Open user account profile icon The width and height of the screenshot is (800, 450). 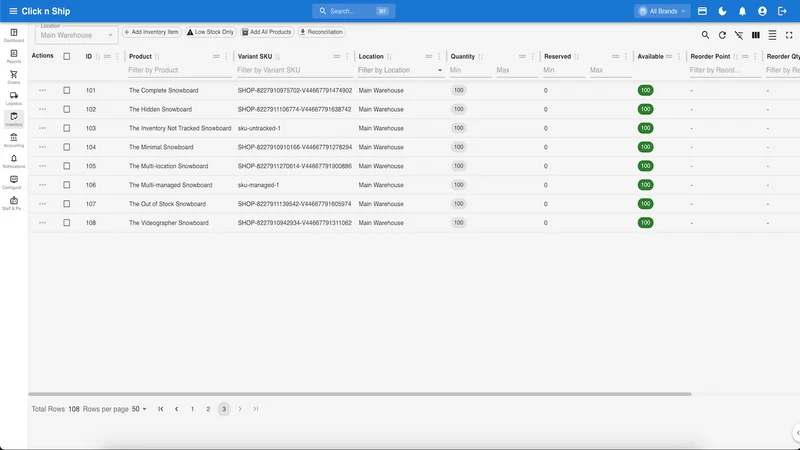coord(762,11)
